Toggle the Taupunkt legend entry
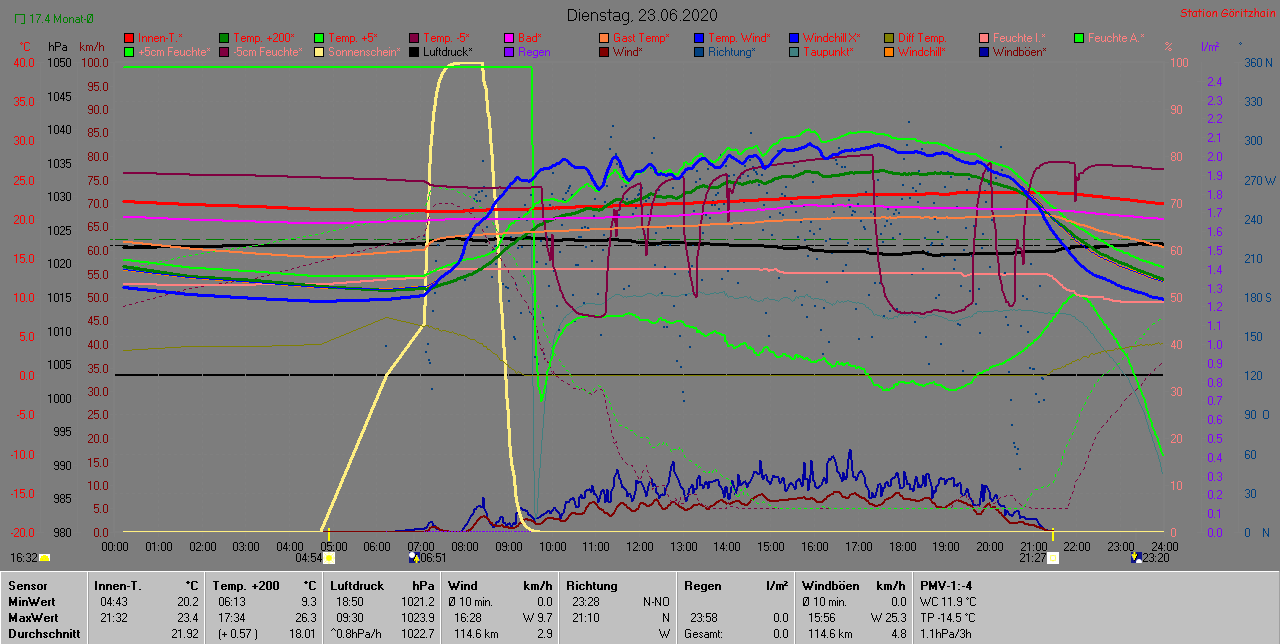The width and height of the screenshot is (1280, 644). pos(821,52)
